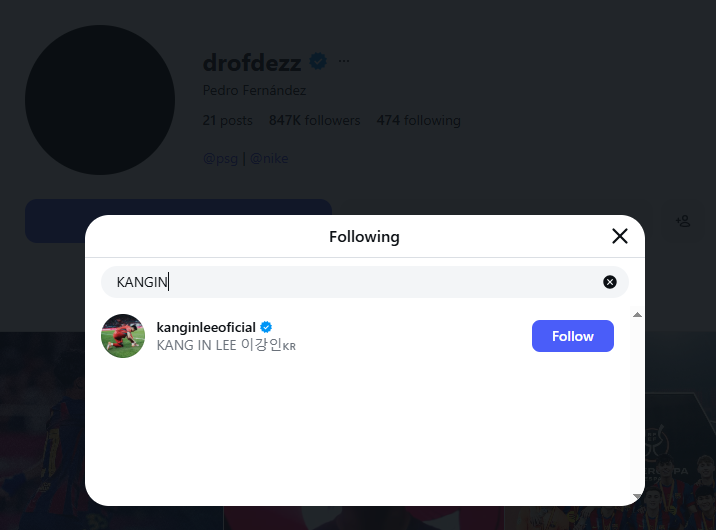The image size is (716, 530).
Task: Clear the KANGIN search text
Action: [610, 282]
